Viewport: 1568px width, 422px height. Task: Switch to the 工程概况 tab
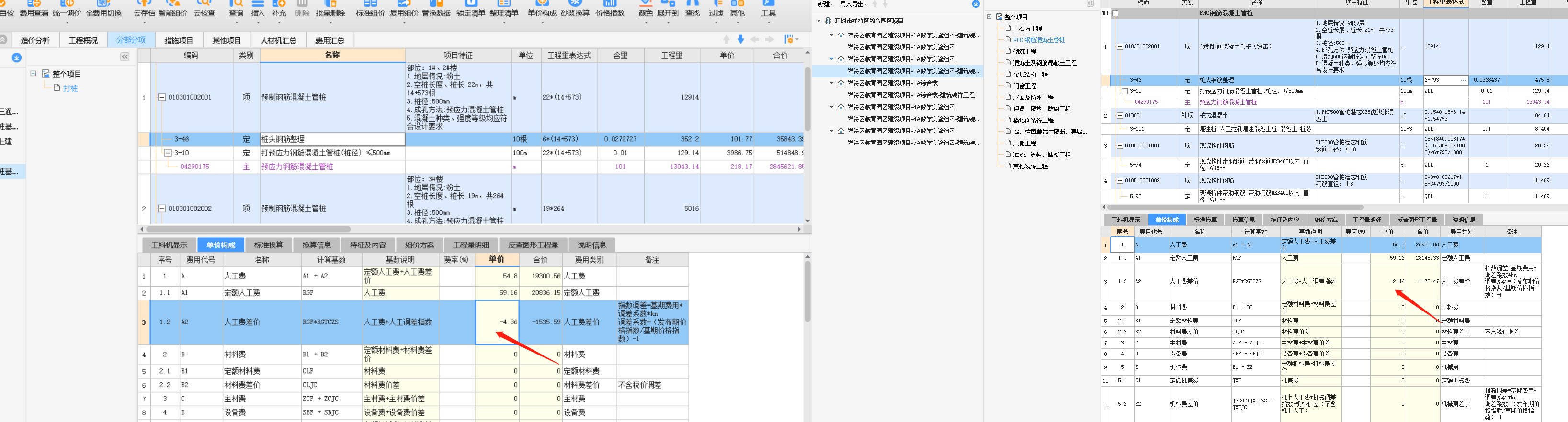(83, 40)
